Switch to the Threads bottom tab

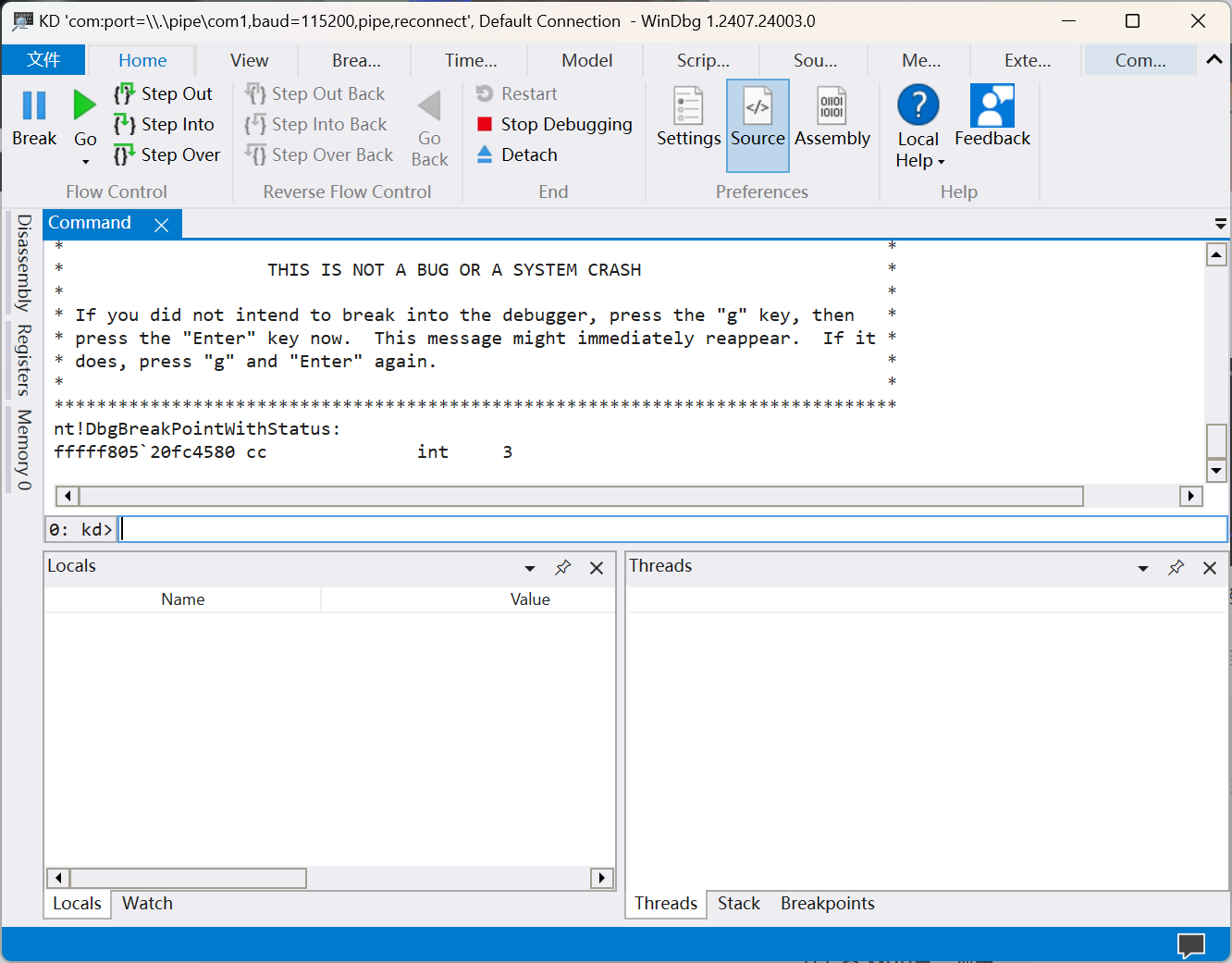[666, 904]
